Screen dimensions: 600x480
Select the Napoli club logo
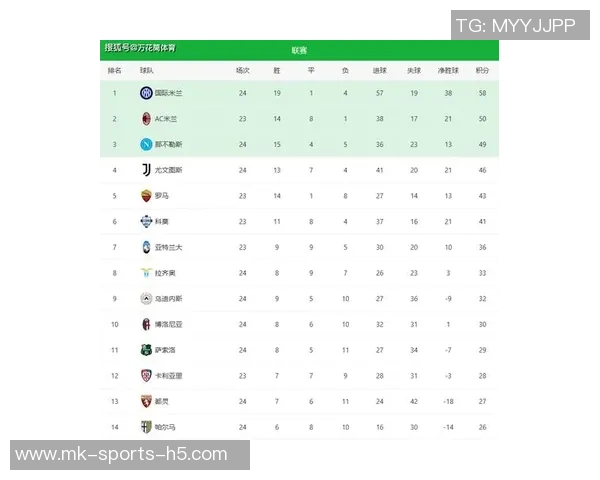click(x=146, y=144)
